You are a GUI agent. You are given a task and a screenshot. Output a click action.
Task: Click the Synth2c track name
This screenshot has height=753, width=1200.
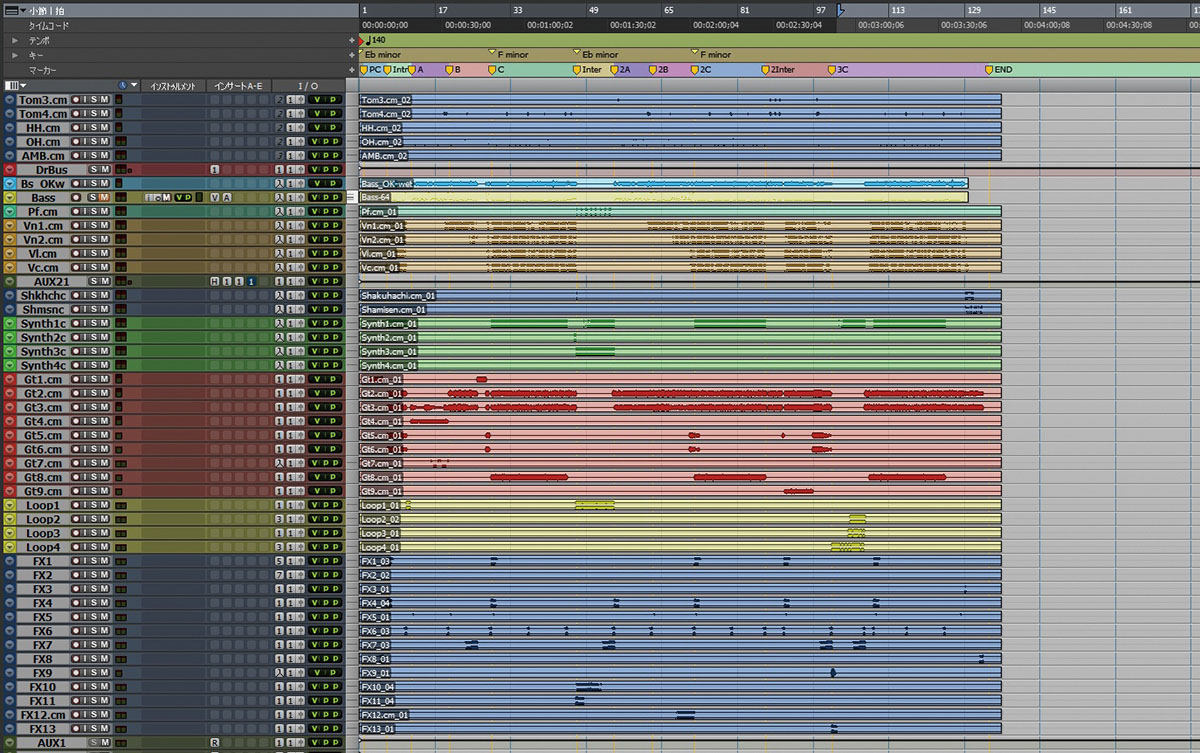click(x=43, y=338)
